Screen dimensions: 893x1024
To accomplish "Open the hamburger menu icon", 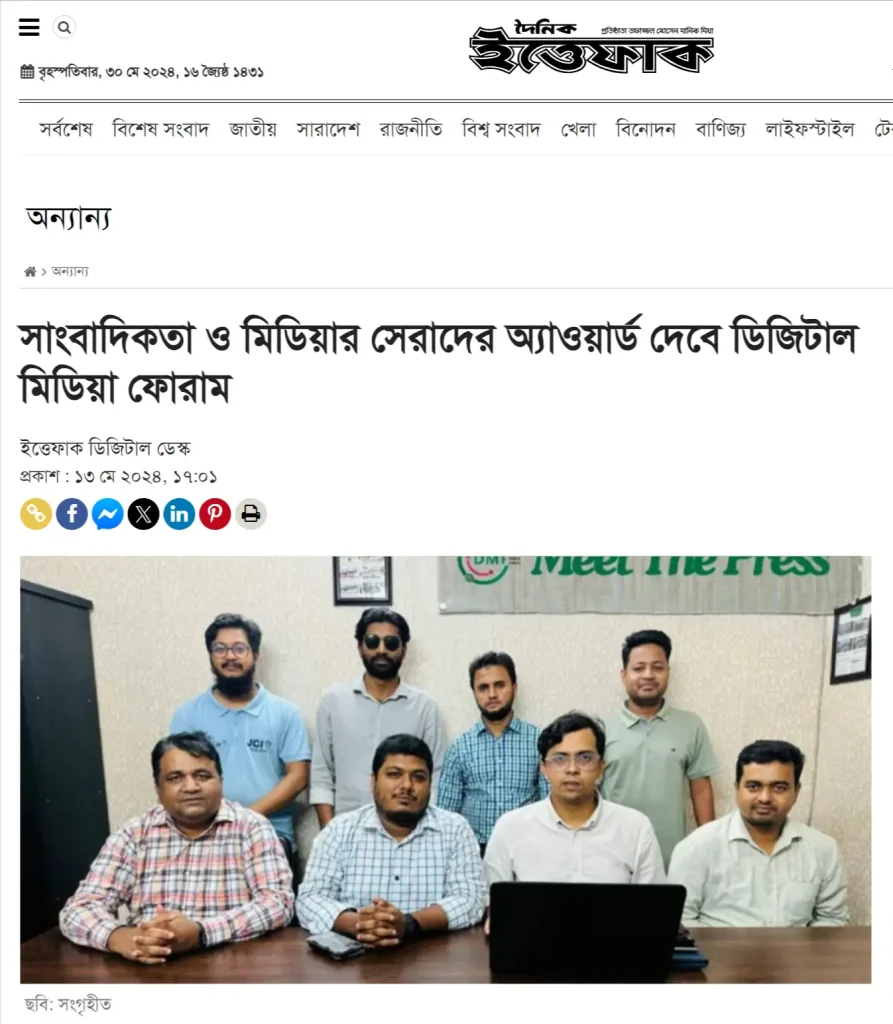I will coord(29,27).
